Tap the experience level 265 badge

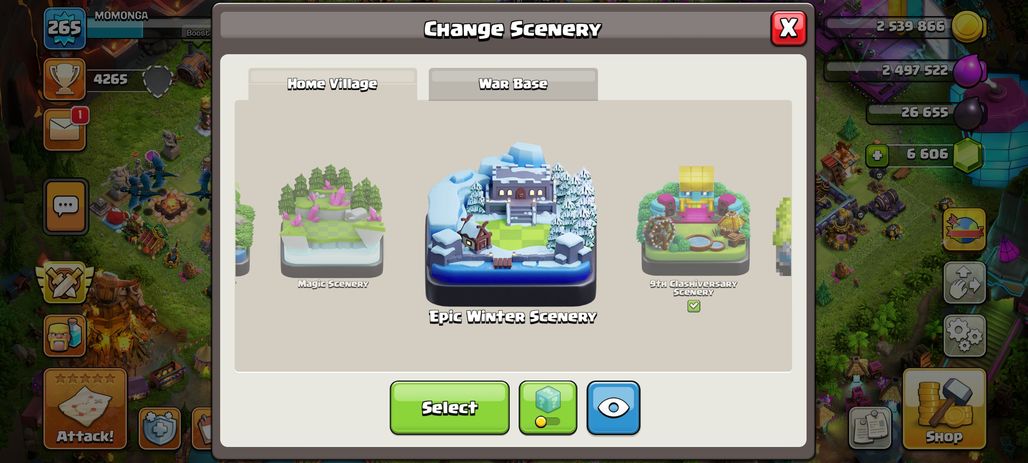point(65,28)
